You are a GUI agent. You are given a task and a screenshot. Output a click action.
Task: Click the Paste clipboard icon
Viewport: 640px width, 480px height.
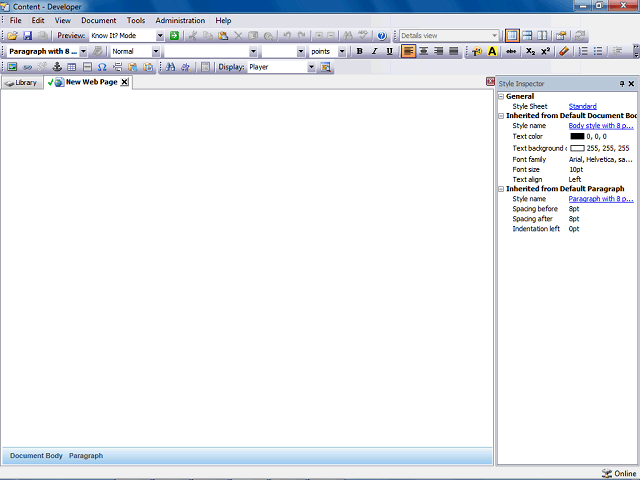(223, 36)
